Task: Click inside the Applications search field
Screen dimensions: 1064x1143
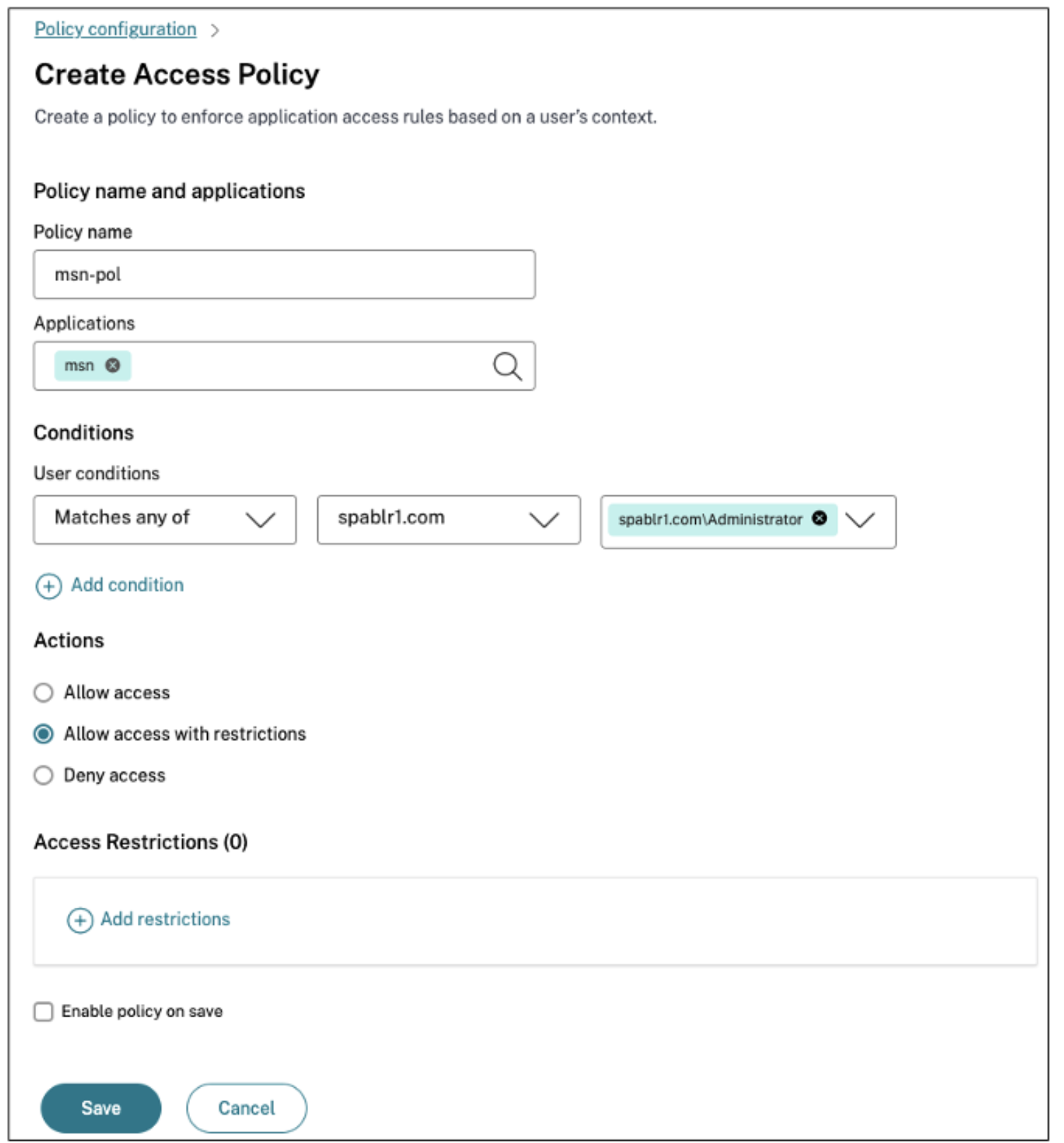Action: click(304, 366)
